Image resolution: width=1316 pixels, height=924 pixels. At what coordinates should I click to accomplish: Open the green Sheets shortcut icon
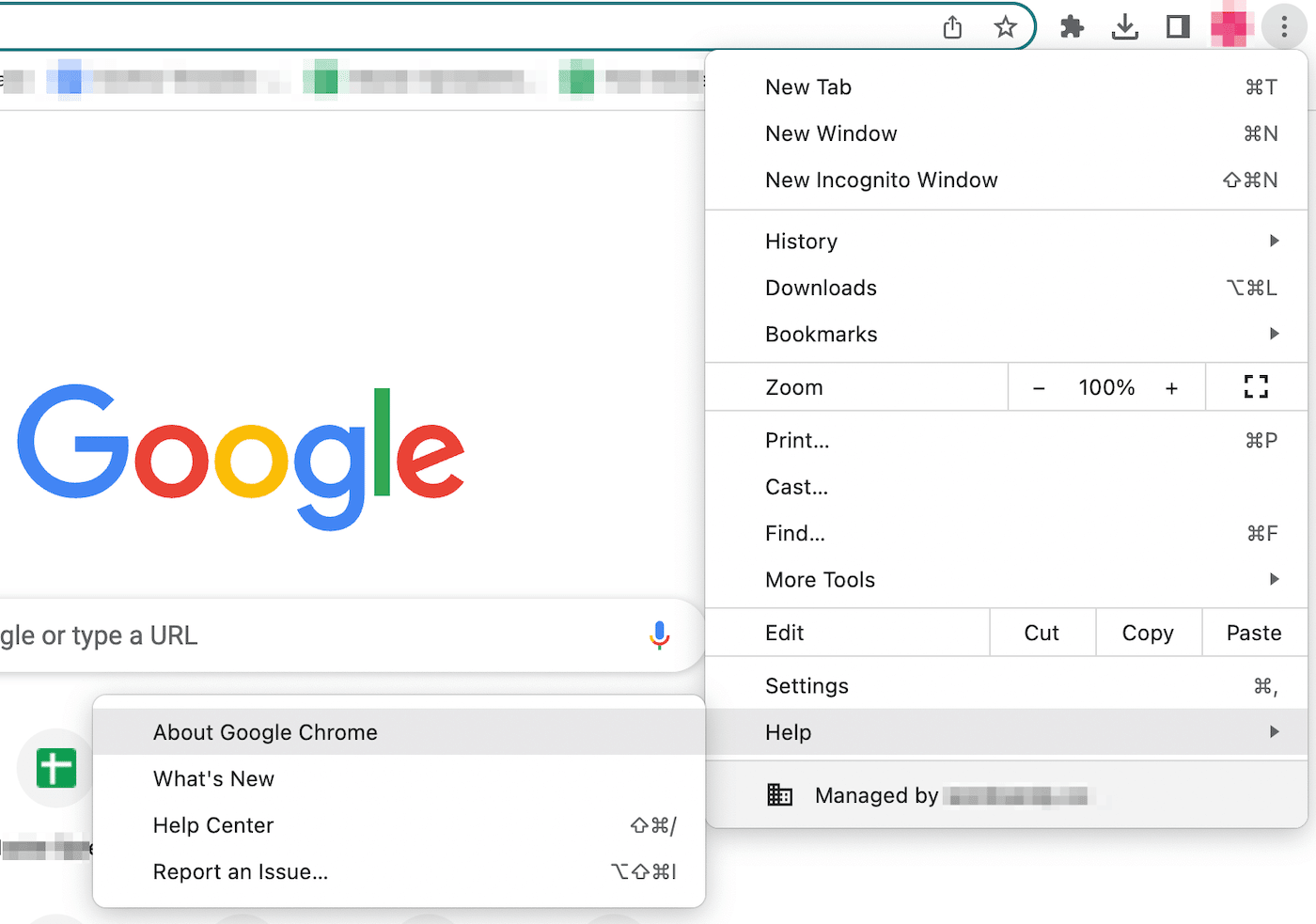point(55,767)
